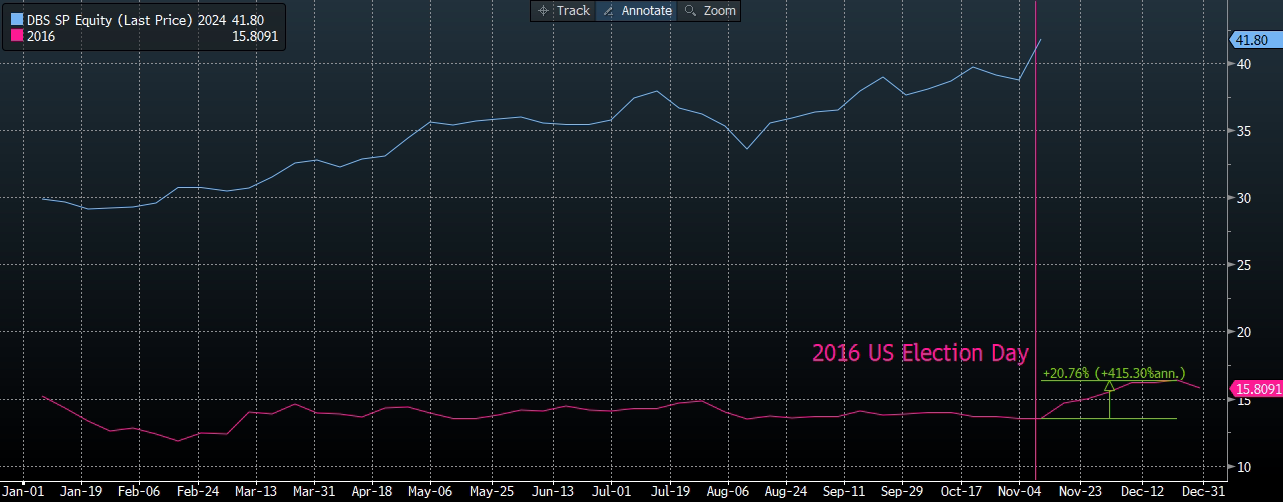The height and width of the screenshot is (502, 1283).
Task: Click the pink 15.8091 price tag
Action: pyautogui.click(x=1257, y=389)
